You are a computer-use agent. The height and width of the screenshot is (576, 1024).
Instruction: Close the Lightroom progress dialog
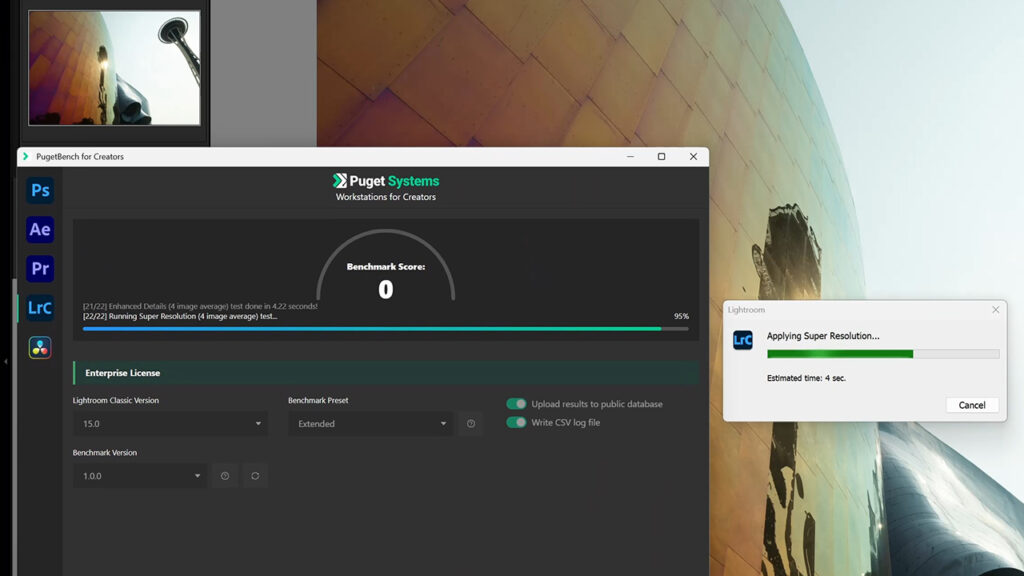coord(995,310)
